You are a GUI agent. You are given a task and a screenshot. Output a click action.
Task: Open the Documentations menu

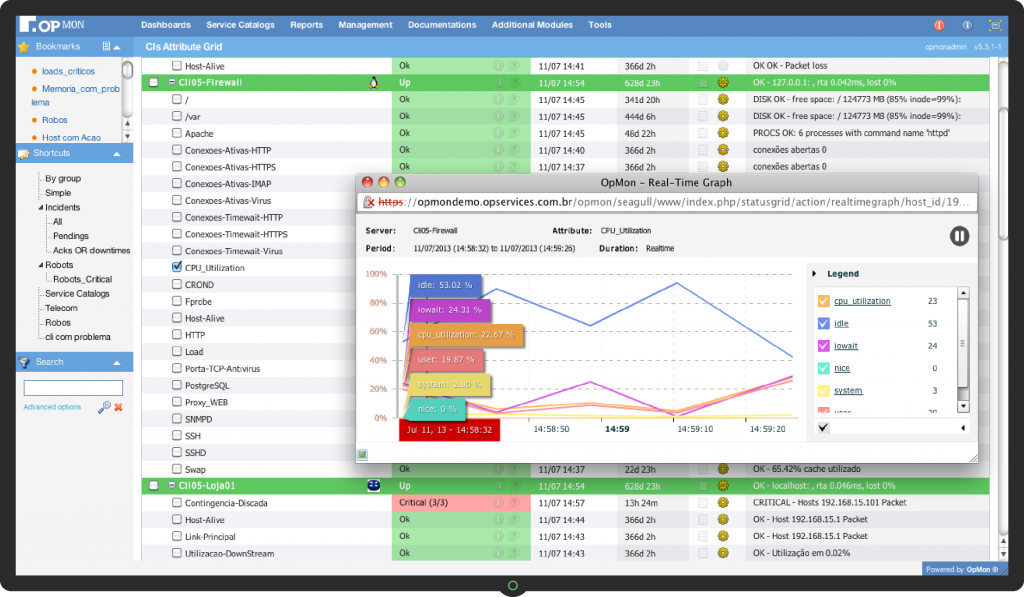coord(442,25)
